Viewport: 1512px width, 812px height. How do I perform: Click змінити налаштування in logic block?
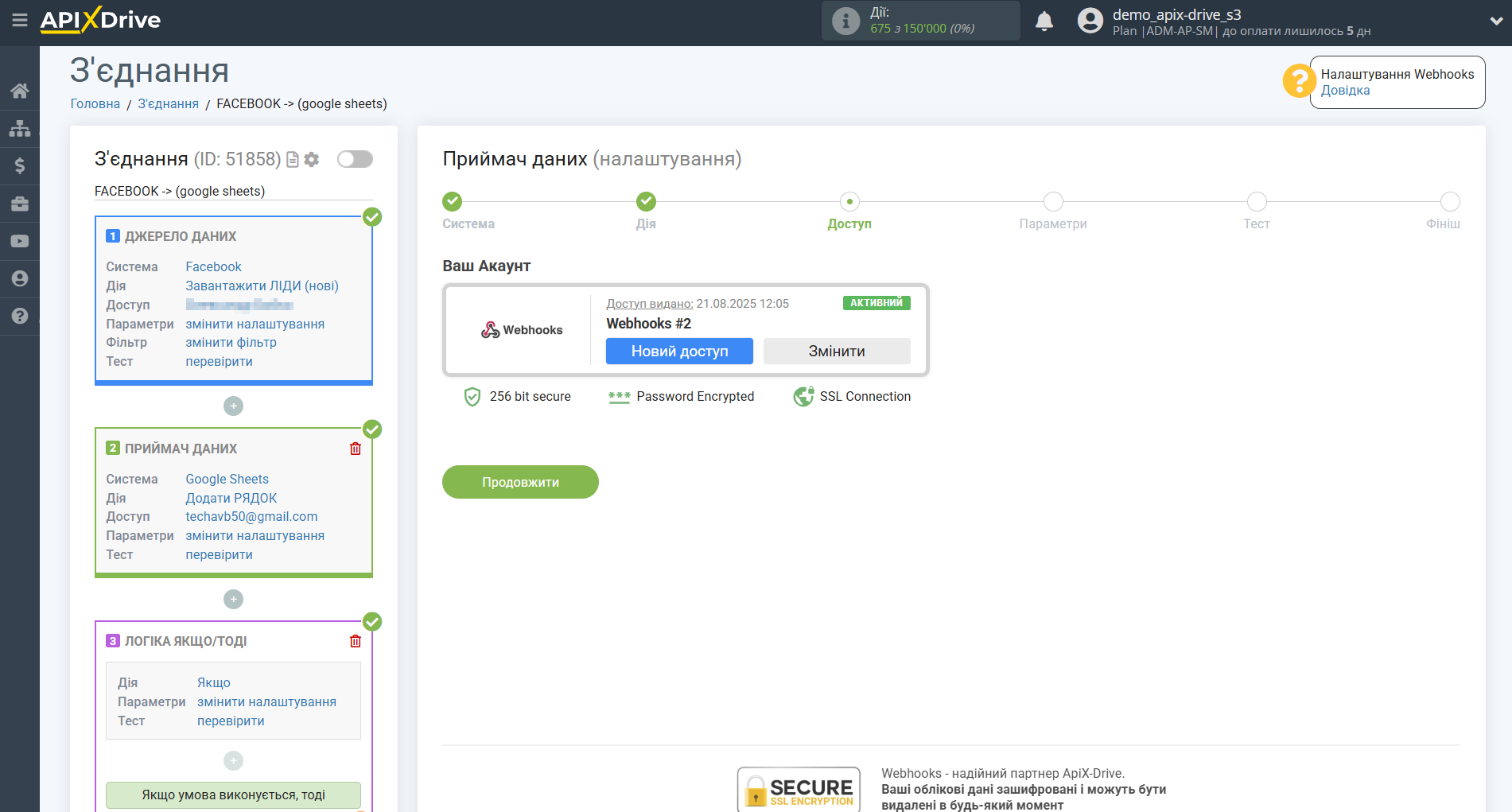(266, 702)
